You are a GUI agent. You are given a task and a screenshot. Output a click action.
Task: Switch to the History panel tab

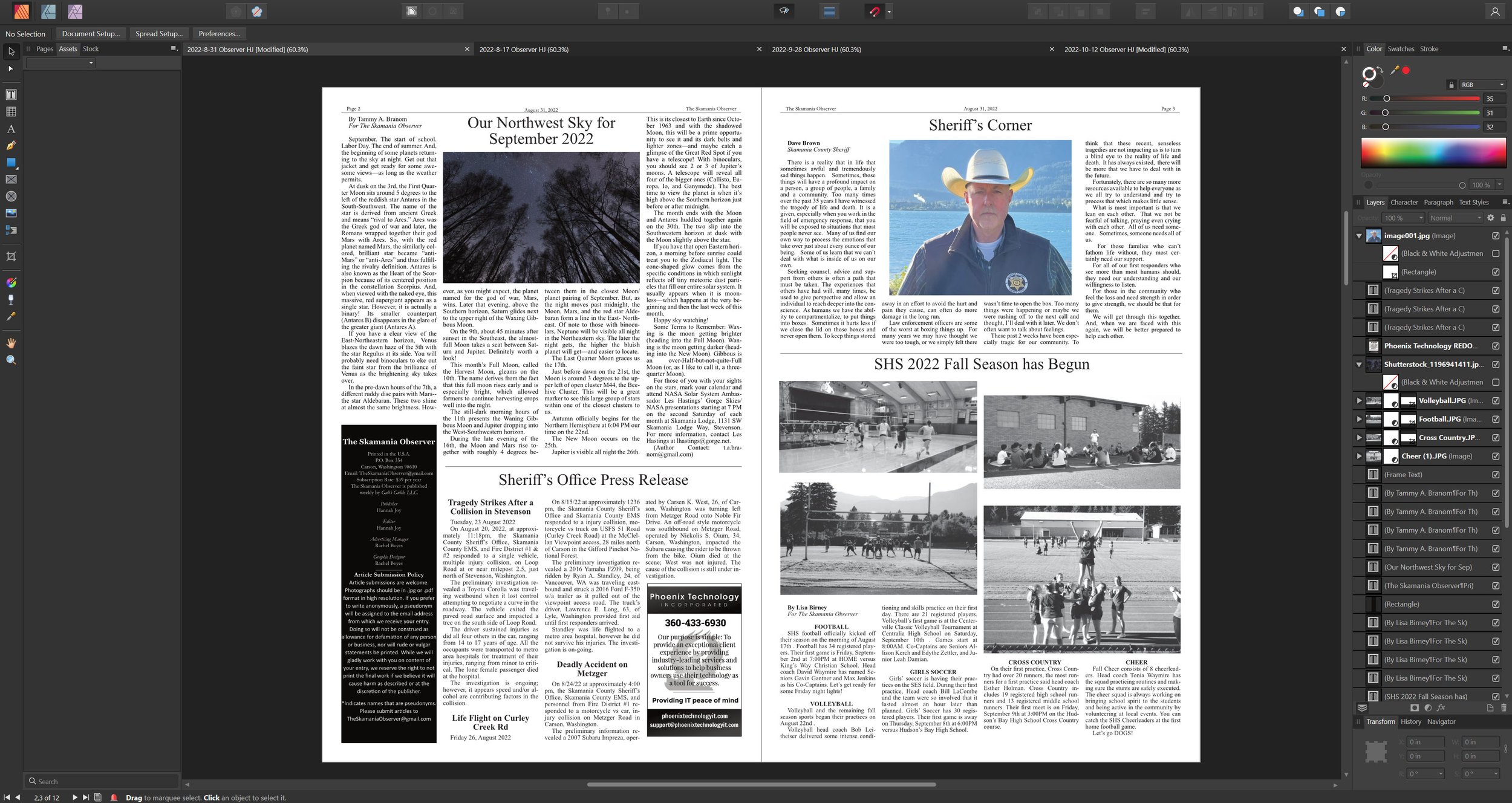(x=1411, y=721)
